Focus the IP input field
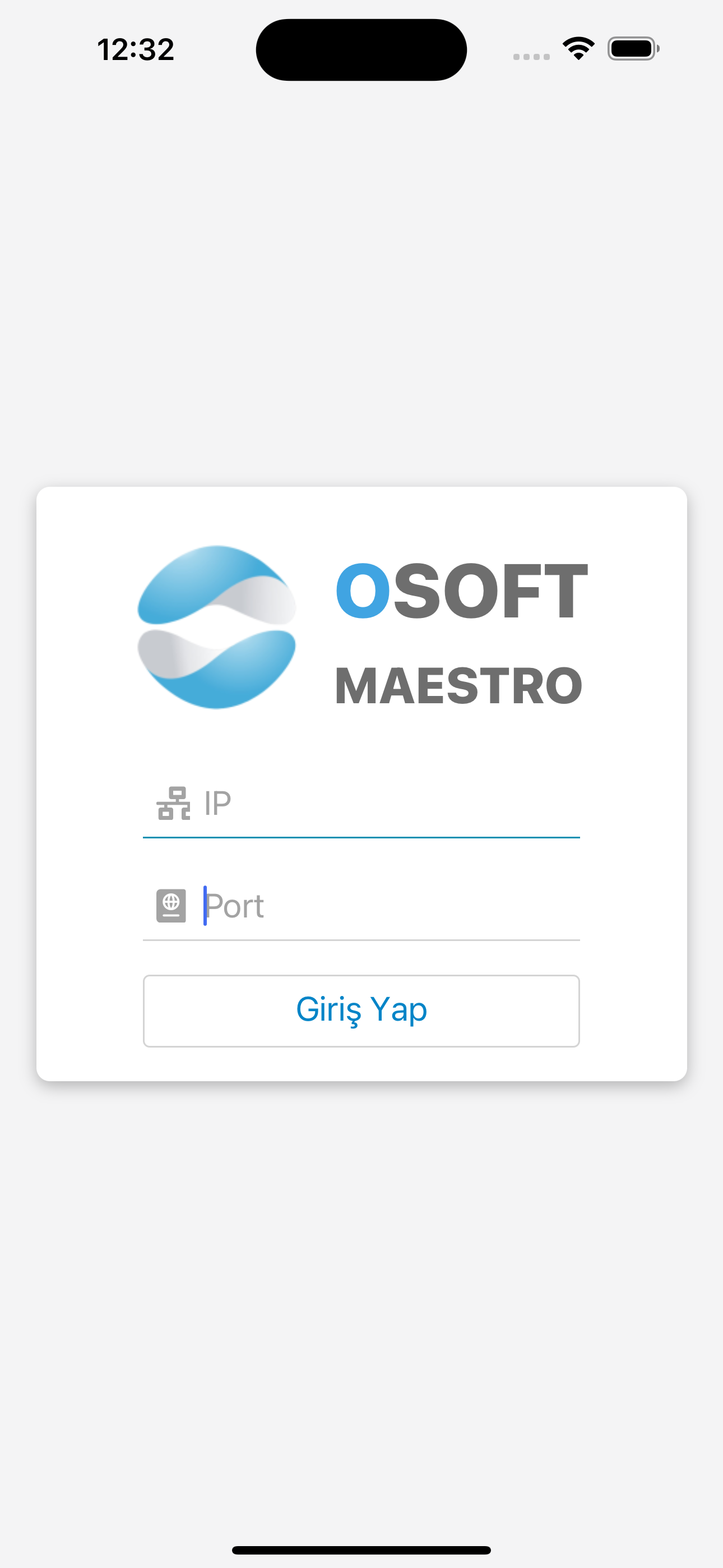The height and width of the screenshot is (1568, 723). tap(361, 804)
